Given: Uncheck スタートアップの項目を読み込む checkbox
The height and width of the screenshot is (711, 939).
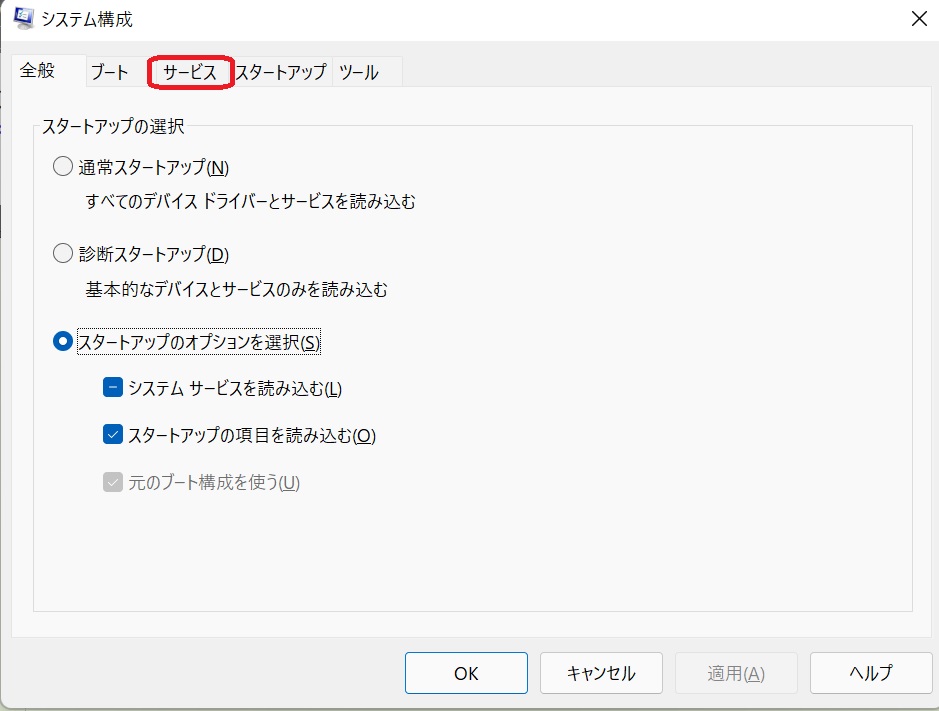Looking at the screenshot, I should (113, 434).
